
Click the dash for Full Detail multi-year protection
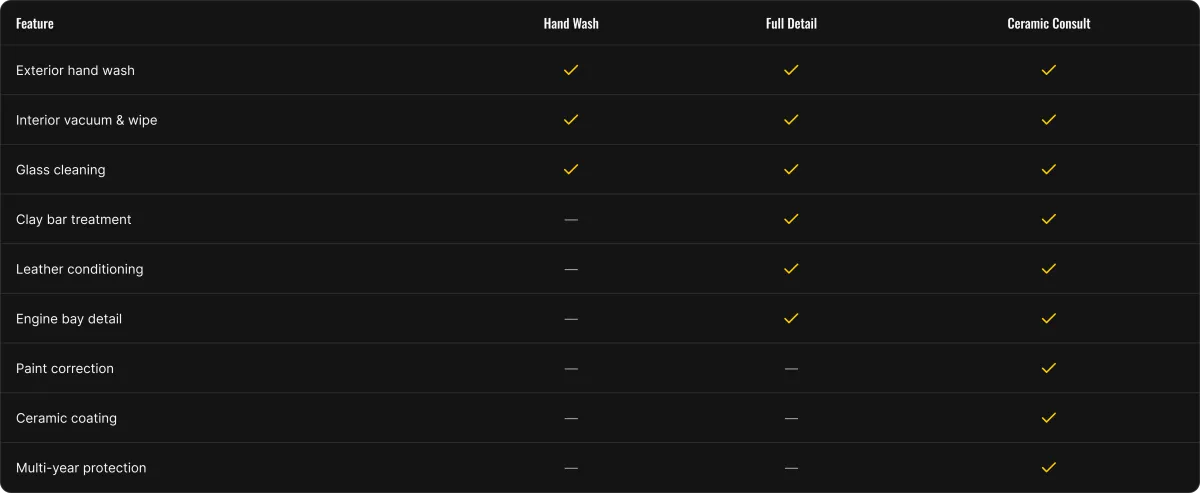pos(791,468)
